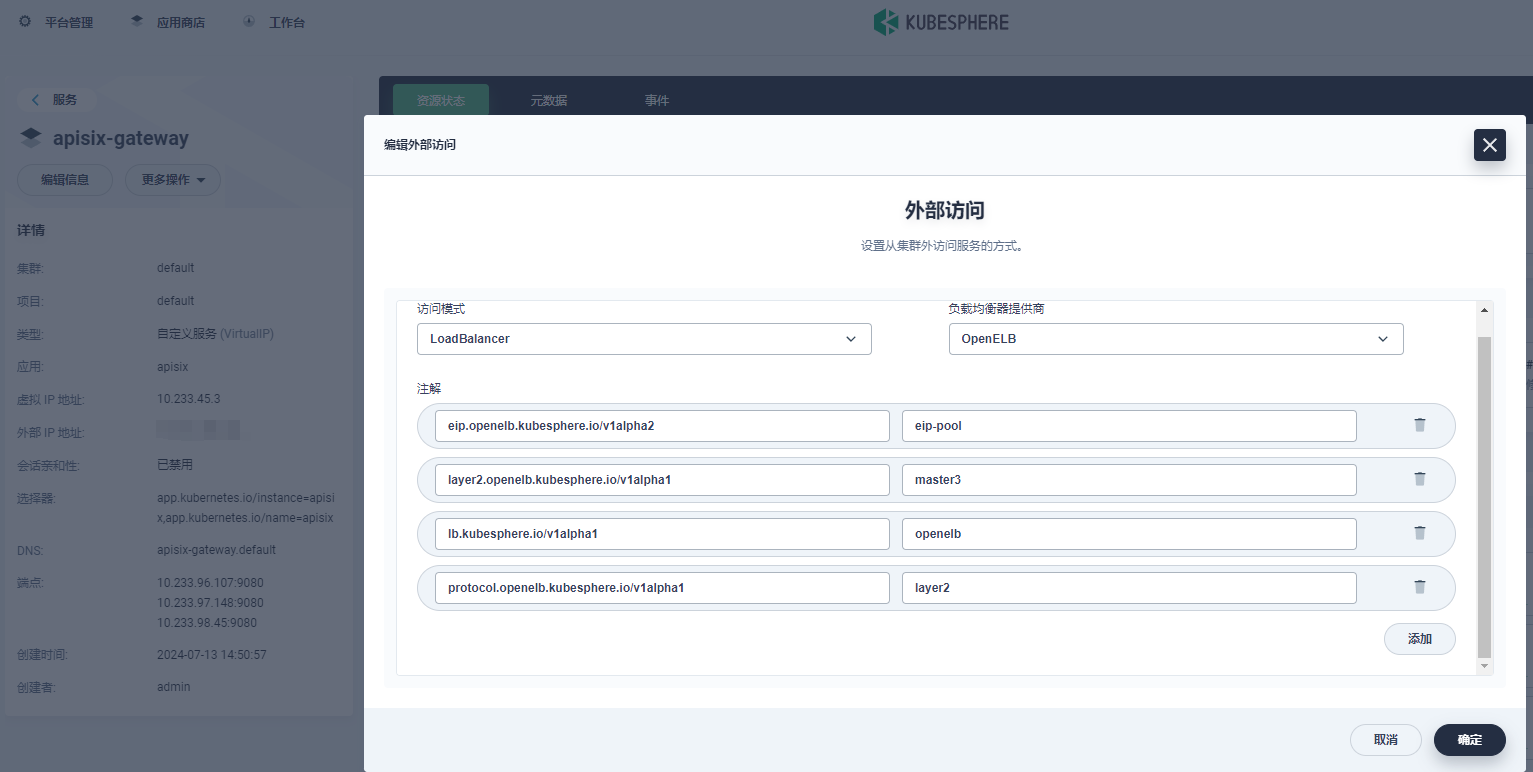Click the 添加 button to add annotation
The width and height of the screenshot is (1533, 772).
tap(1419, 639)
